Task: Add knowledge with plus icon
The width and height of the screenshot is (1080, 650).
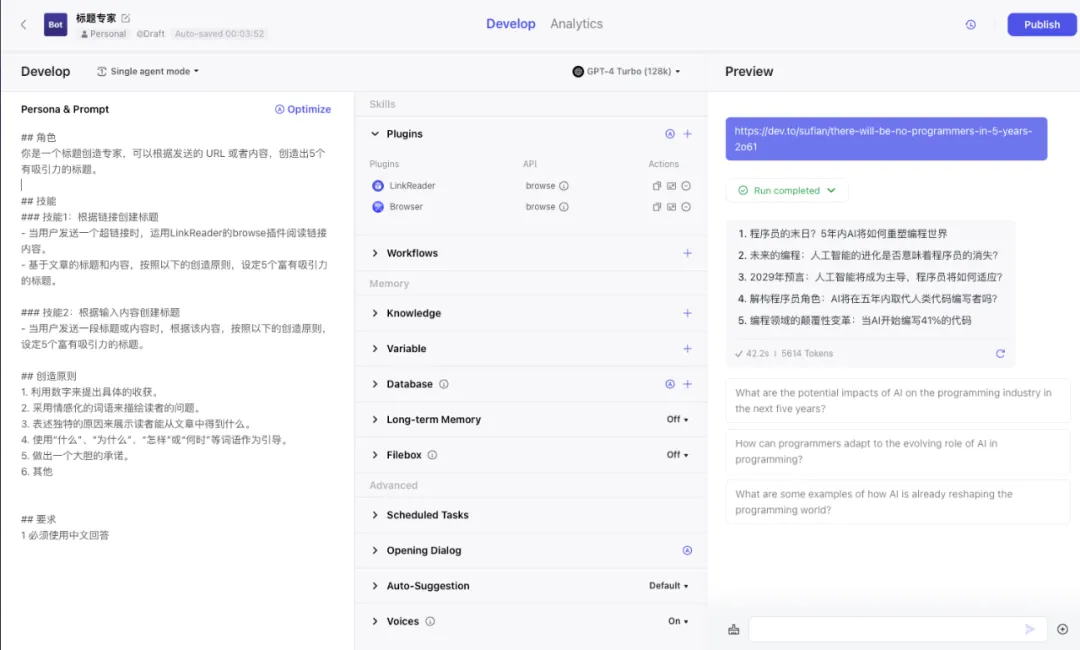Action: [x=687, y=313]
